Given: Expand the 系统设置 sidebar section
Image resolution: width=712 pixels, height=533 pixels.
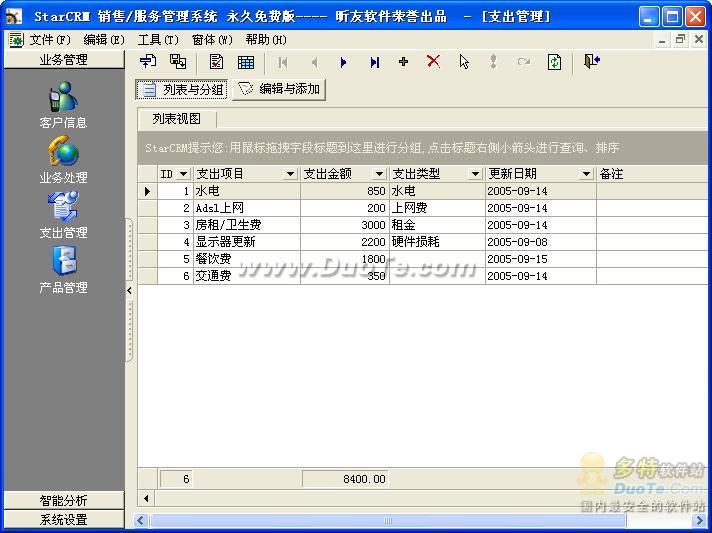Looking at the screenshot, I should point(64,519).
